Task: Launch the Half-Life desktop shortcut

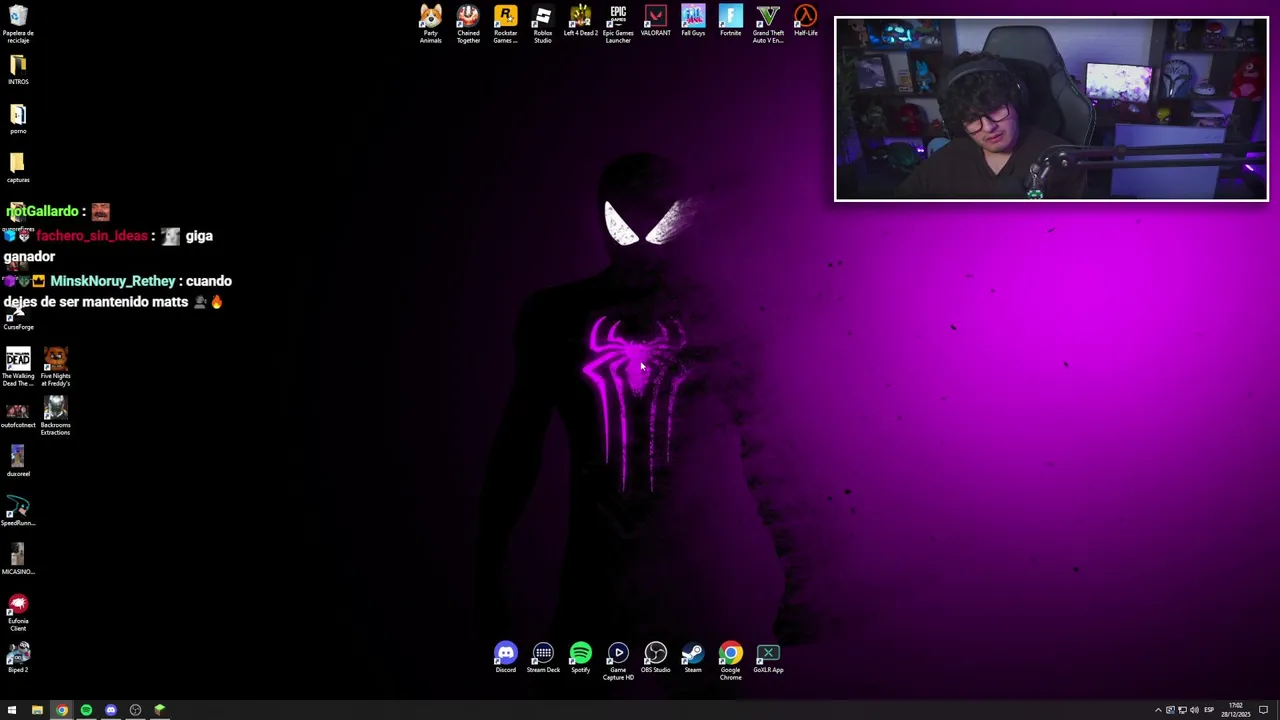Action: (x=805, y=21)
